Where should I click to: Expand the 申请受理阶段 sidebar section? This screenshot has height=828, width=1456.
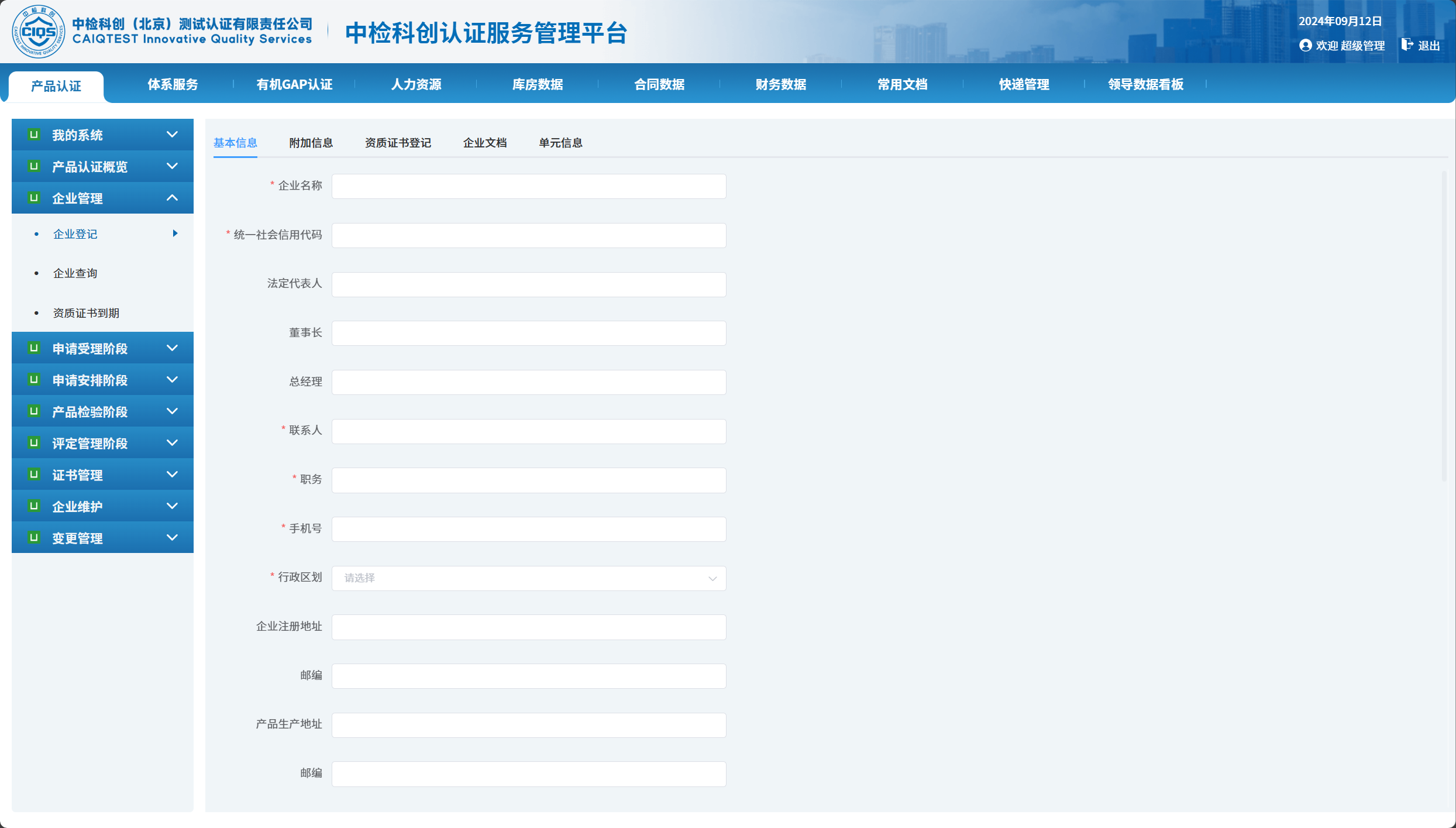[x=172, y=348]
